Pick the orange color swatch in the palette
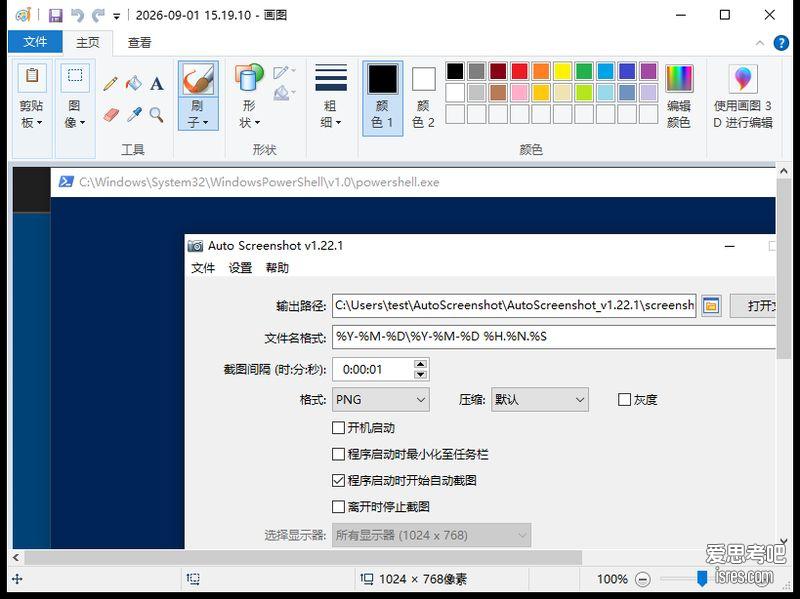Viewport: 800px width, 599px height. click(541, 71)
